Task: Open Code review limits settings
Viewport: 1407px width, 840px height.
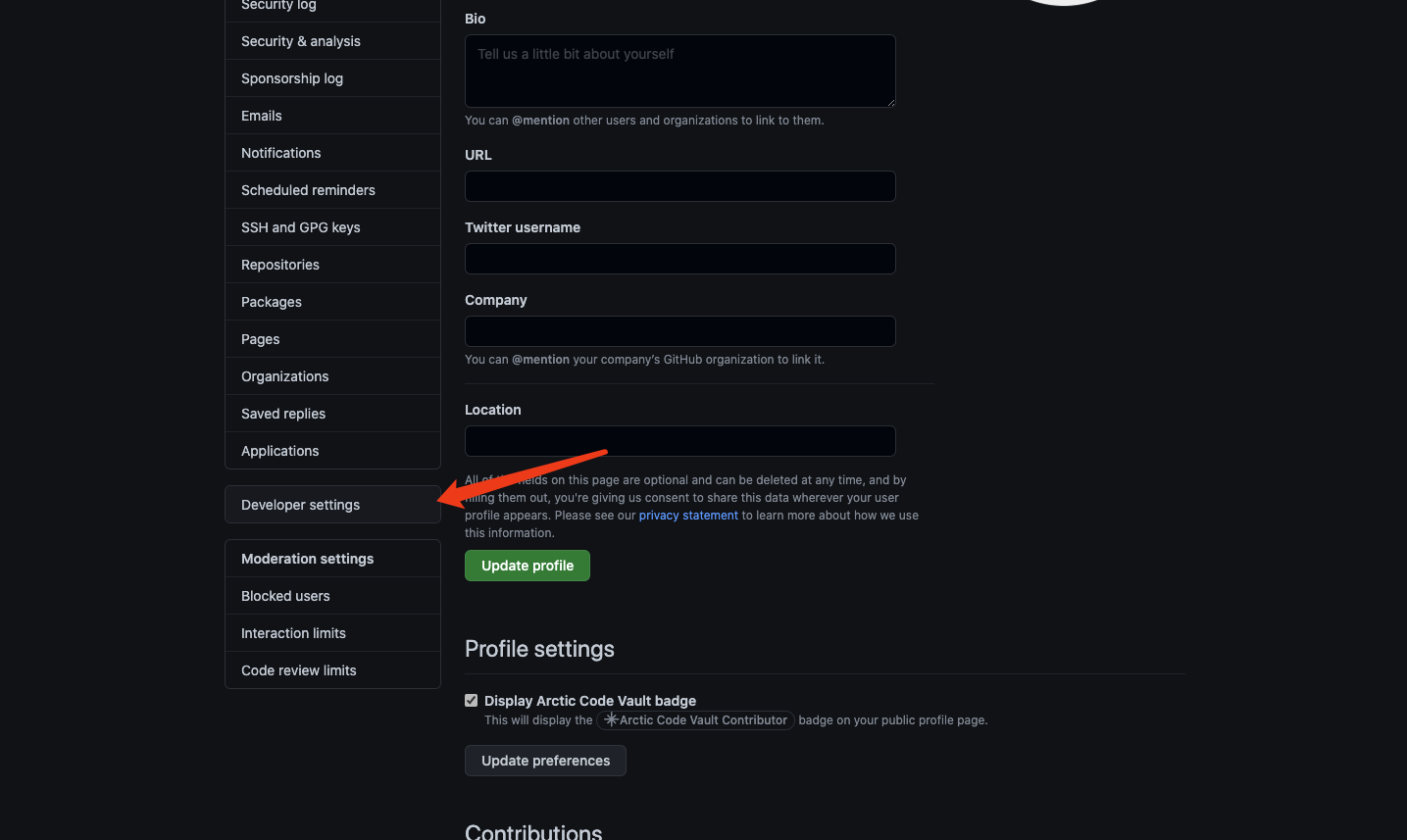Action: [299, 670]
